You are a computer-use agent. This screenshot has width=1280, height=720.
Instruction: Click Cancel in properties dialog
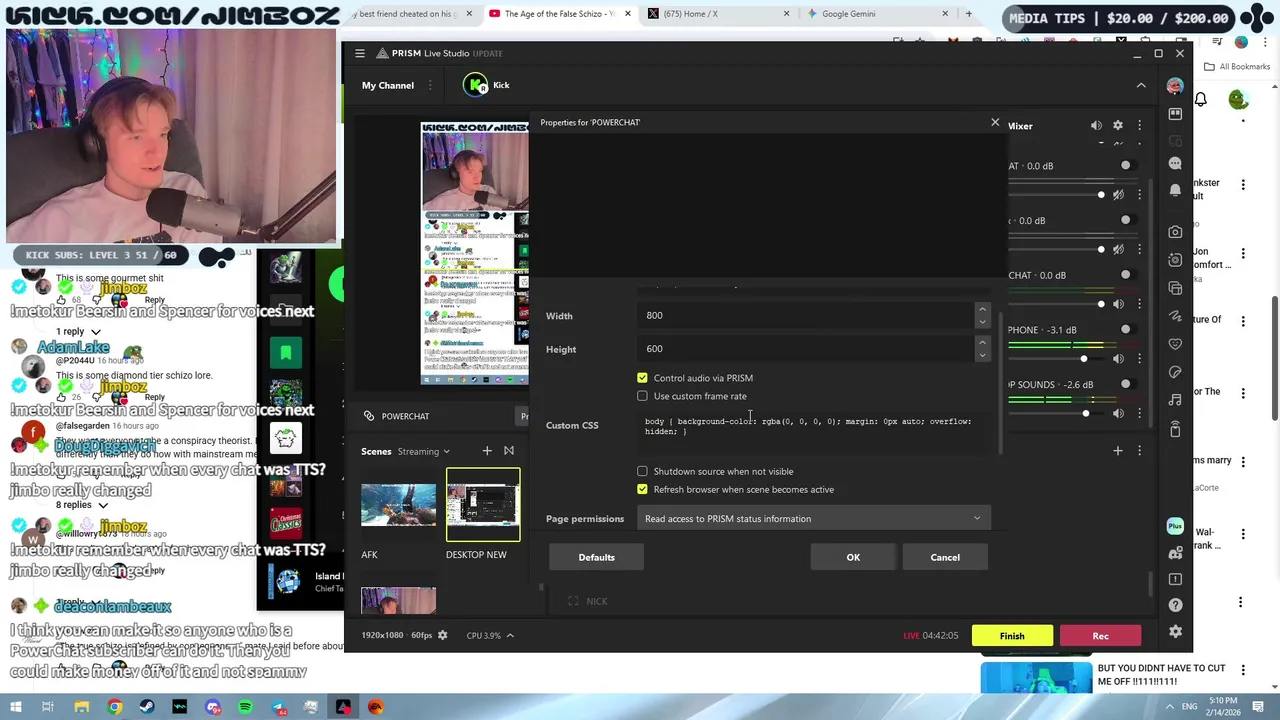click(x=945, y=557)
